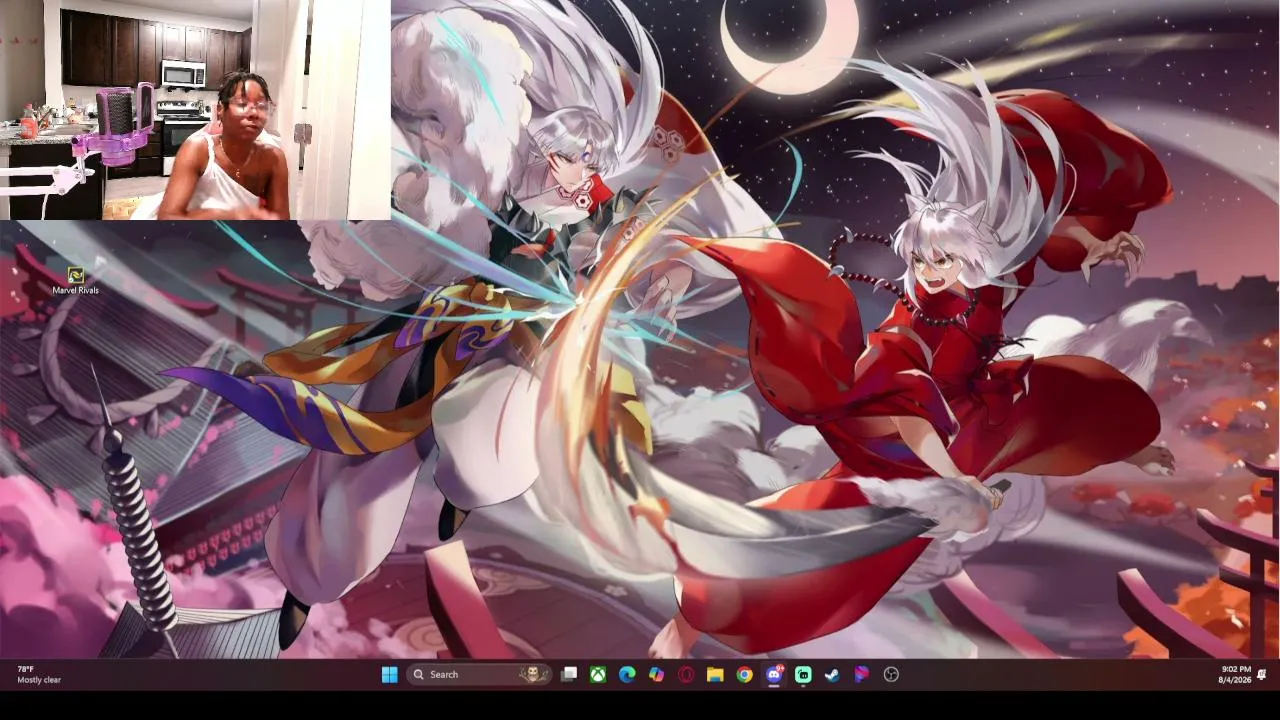The height and width of the screenshot is (720, 1280).
Task: Open Microsoft Edge from the taskbar
Action: (x=627, y=675)
